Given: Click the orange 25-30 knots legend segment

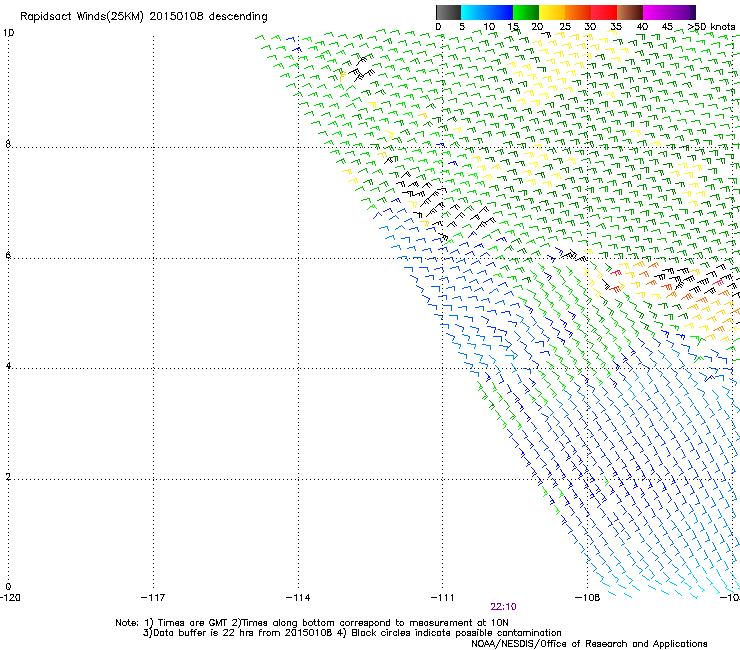Looking at the screenshot, I should [x=578, y=12].
